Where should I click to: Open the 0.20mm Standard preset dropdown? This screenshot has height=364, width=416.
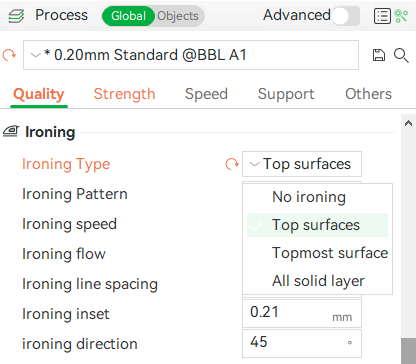click(x=191, y=55)
